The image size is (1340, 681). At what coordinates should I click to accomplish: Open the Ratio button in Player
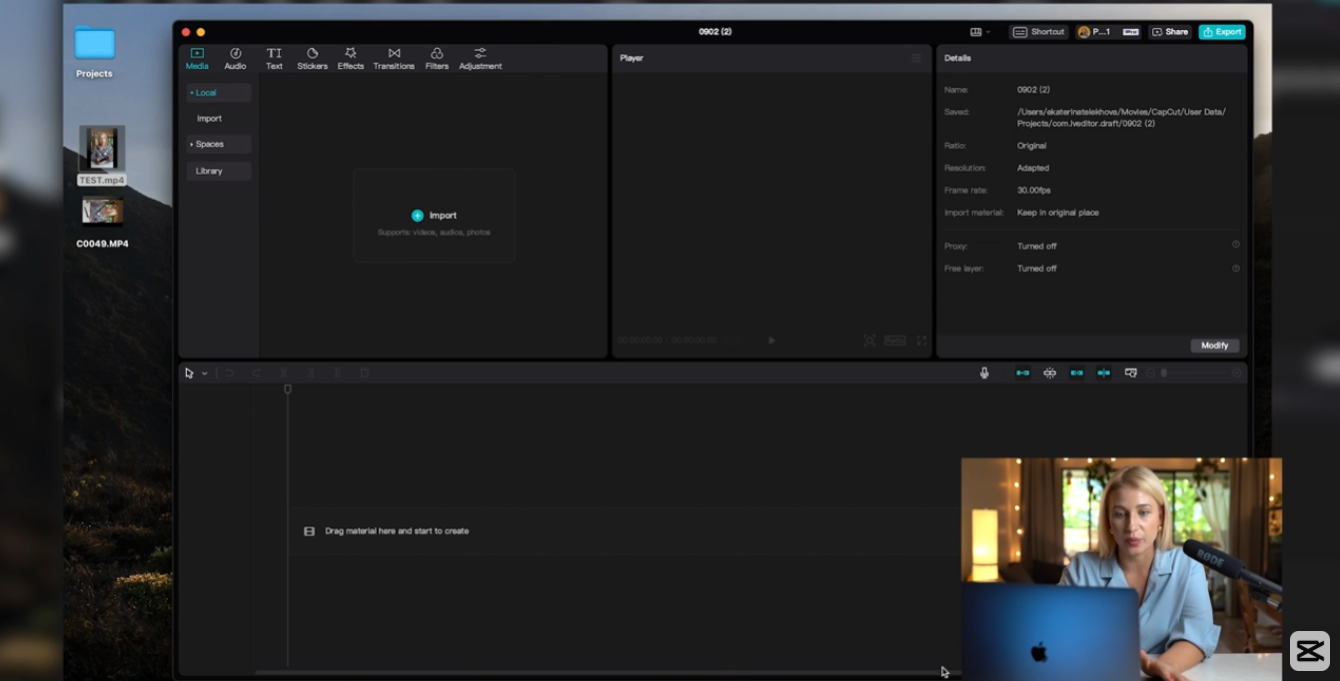click(x=895, y=340)
